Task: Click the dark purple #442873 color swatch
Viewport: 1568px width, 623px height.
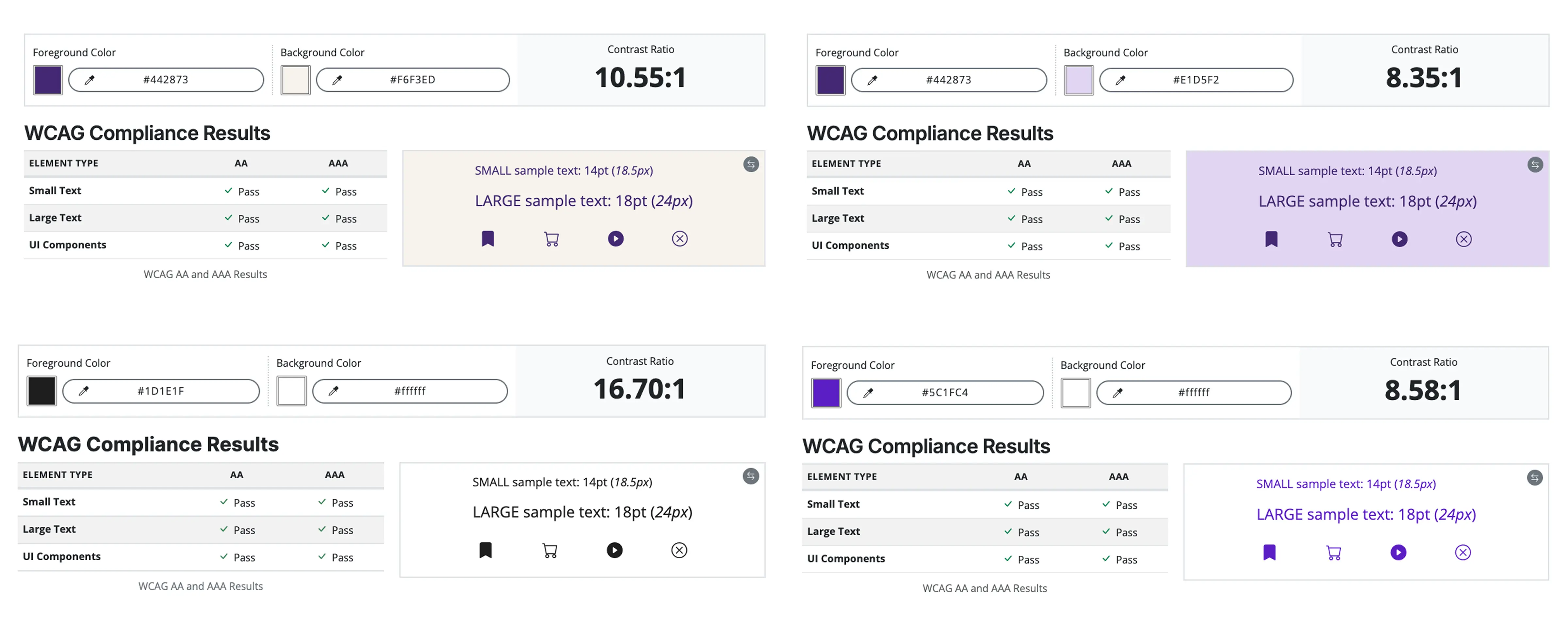Action: pos(47,80)
